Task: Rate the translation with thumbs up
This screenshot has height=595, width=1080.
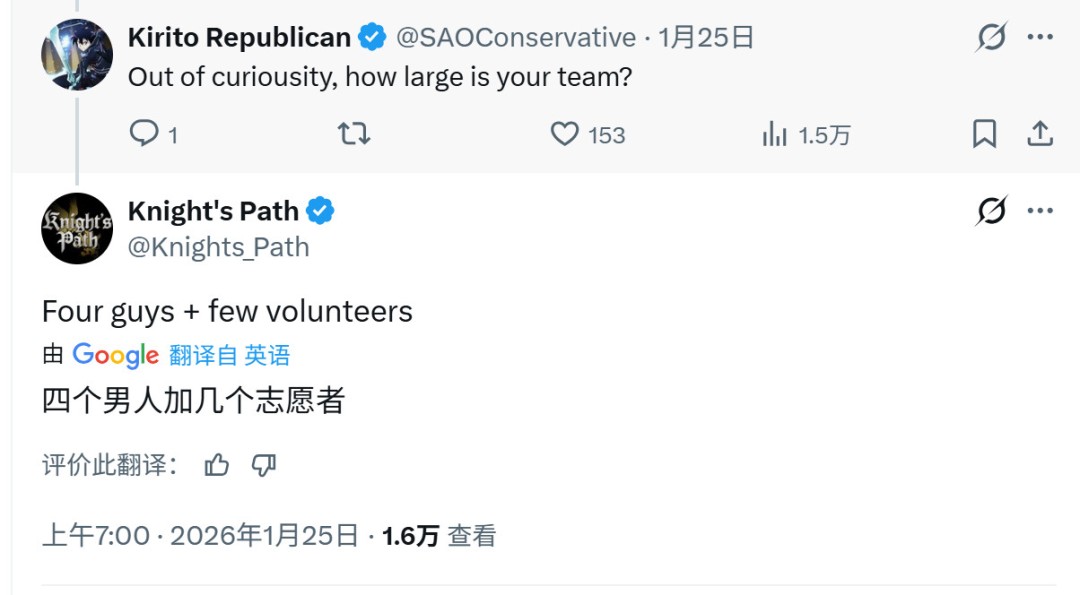Action: coord(217,465)
